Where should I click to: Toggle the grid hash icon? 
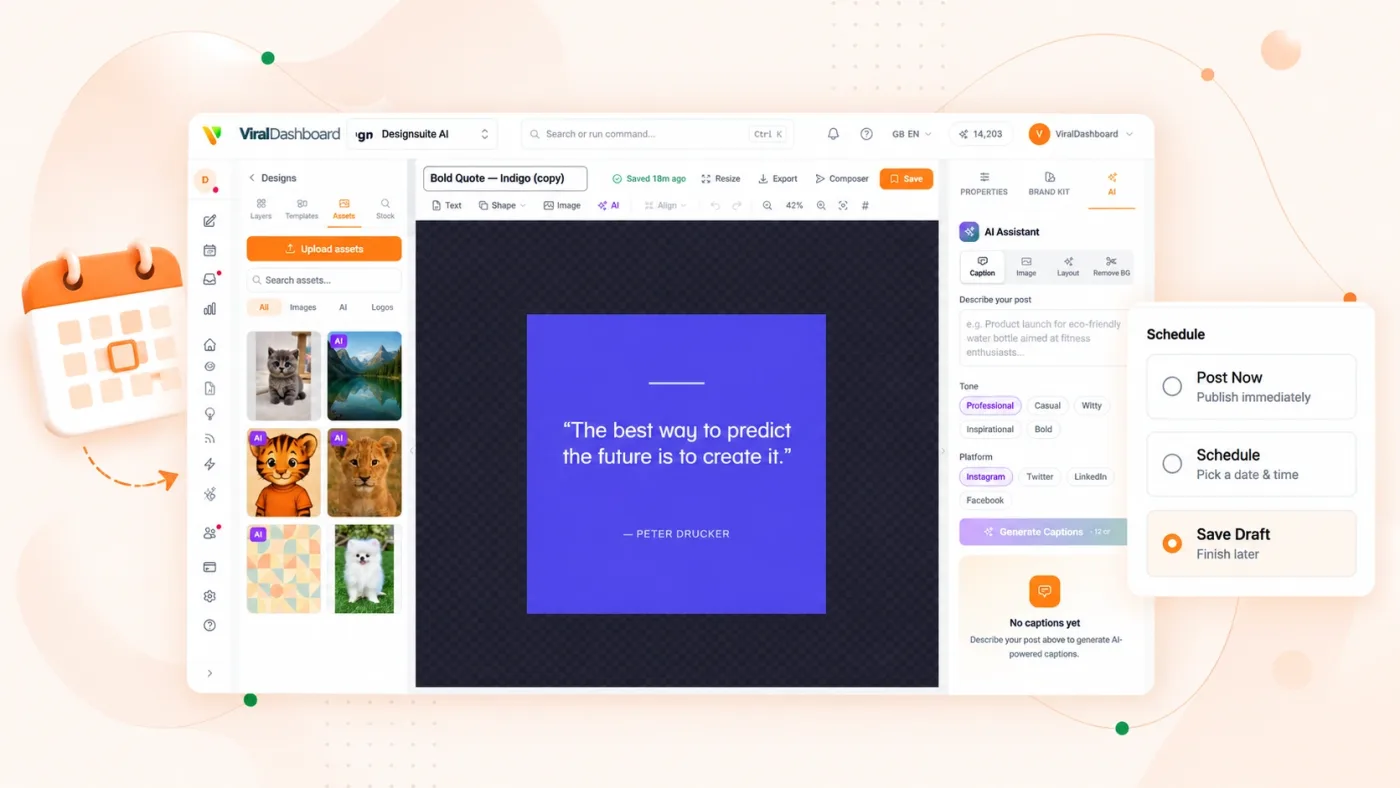865,206
